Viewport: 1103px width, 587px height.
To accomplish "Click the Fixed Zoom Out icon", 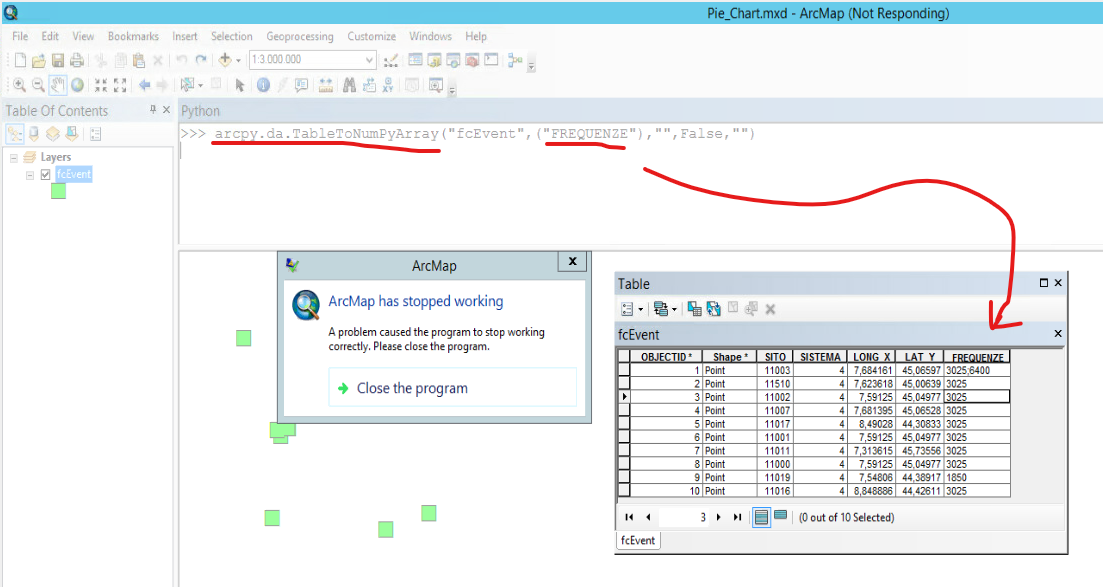I will pos(120,85).
